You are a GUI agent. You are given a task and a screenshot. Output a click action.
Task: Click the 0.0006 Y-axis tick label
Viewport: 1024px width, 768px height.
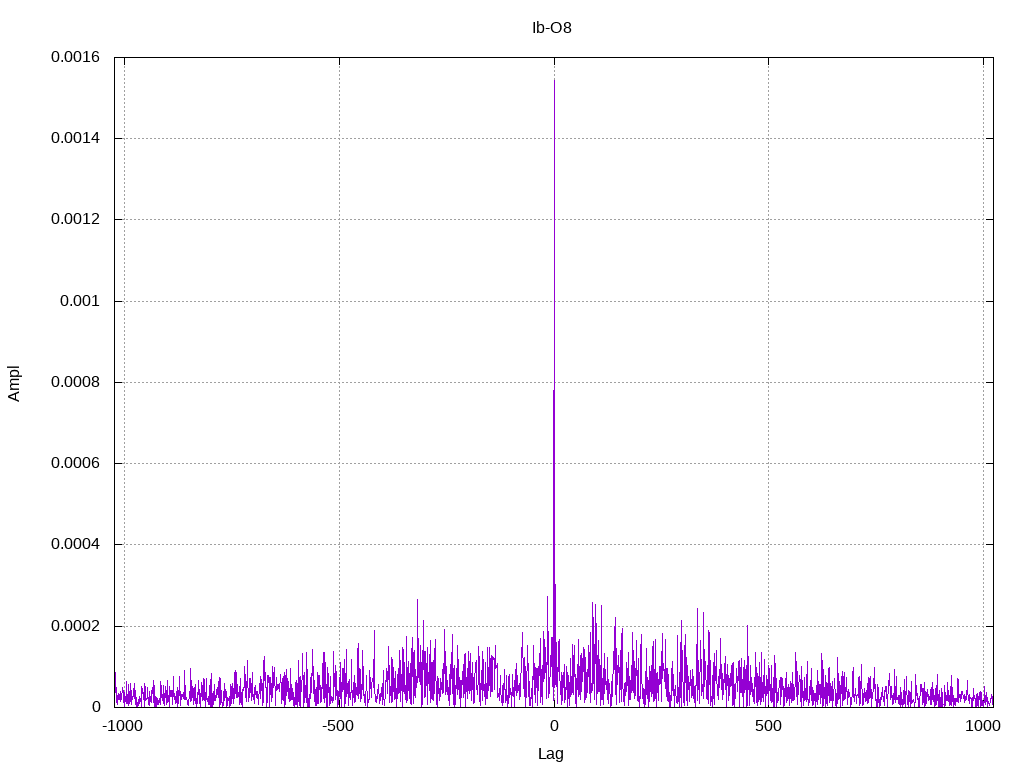[x=76, y=463]
